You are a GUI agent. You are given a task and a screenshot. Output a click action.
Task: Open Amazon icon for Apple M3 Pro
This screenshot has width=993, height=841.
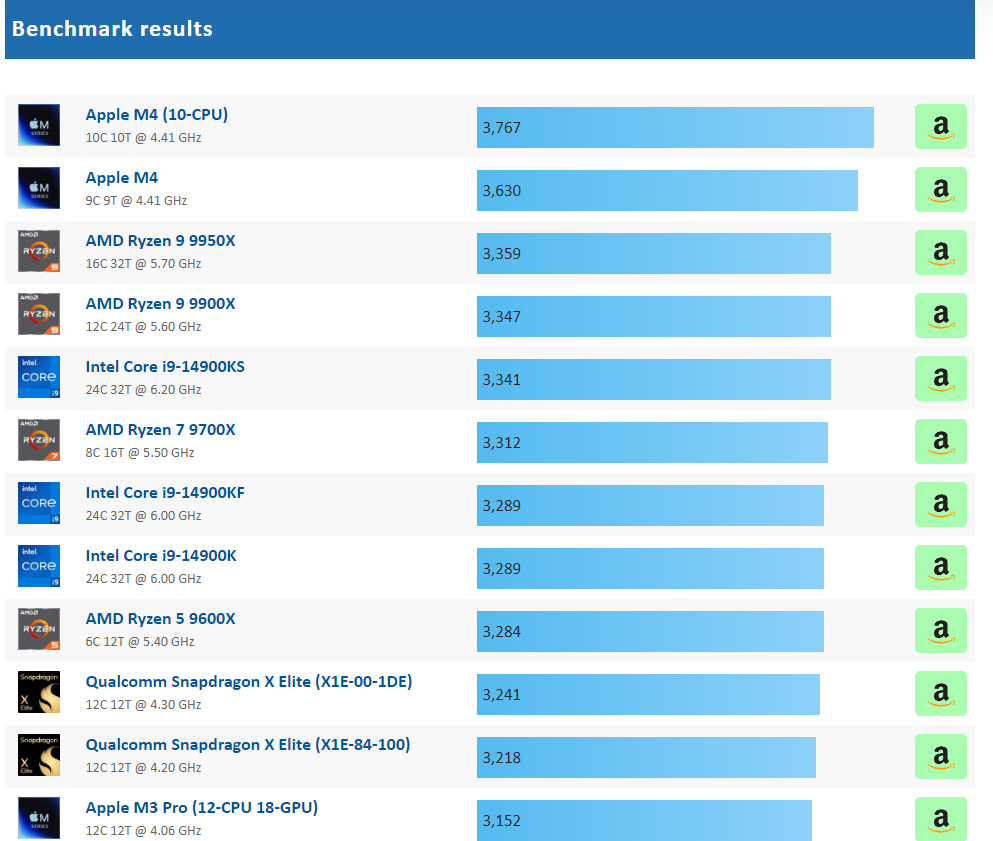(x=940, y=819)
